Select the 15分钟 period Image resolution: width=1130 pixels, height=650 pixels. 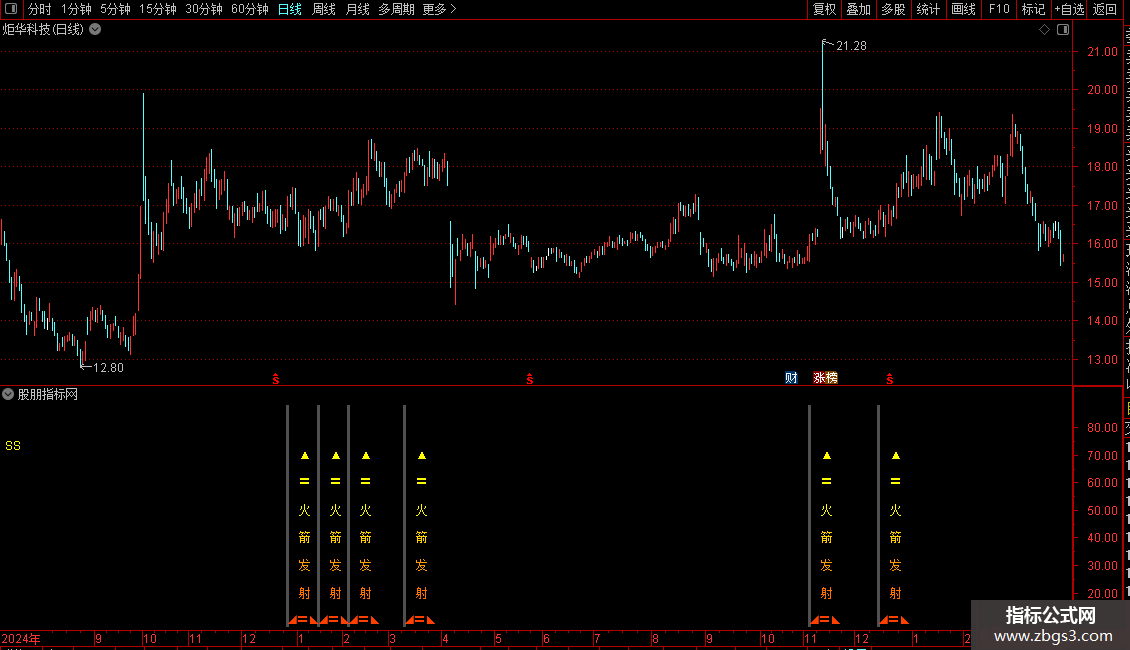(158, 9)
